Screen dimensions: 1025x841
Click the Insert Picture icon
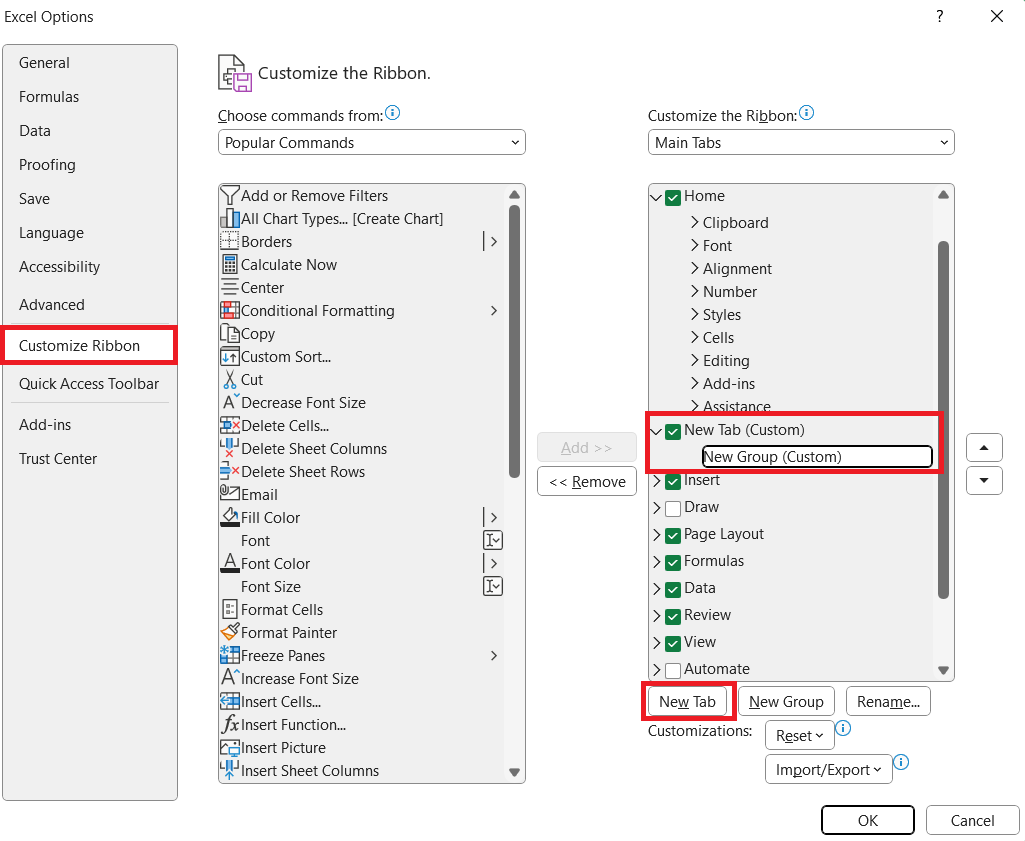[x=229, y=748]
